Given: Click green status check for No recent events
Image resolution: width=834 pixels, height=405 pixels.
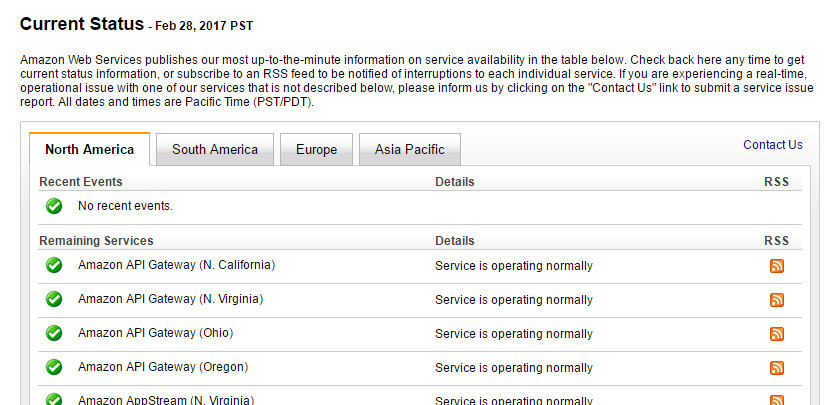Looking at the screenshot, I should pos(54,206).
